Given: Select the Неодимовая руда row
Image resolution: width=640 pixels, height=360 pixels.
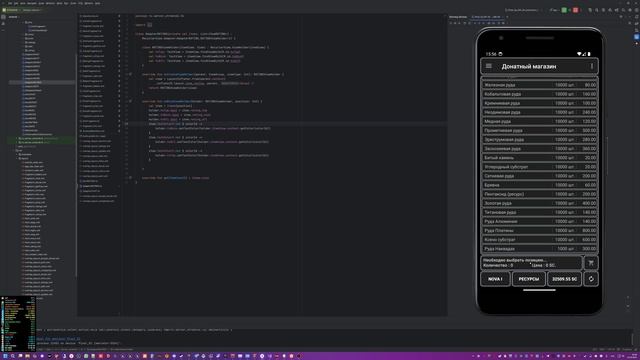Looking at the screenshot, I should tap(540, 112).
